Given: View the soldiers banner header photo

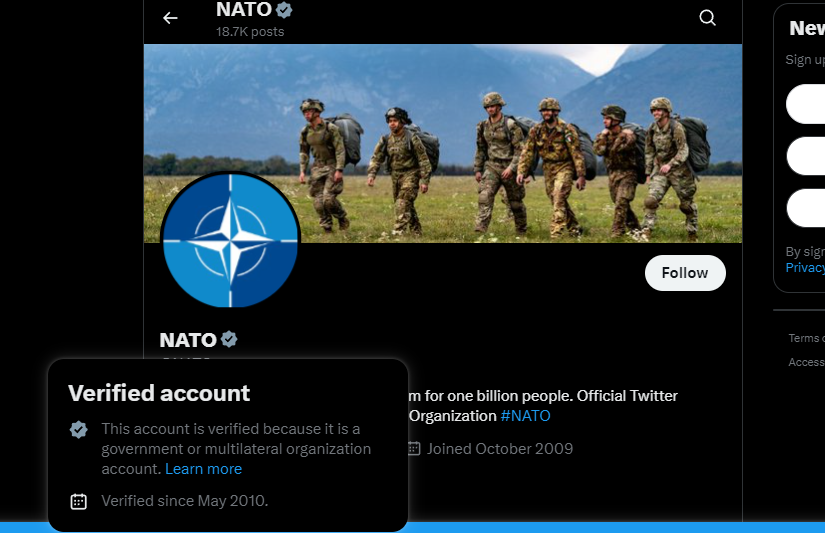Looking at the screenshot, I should (x=442, y=143).
